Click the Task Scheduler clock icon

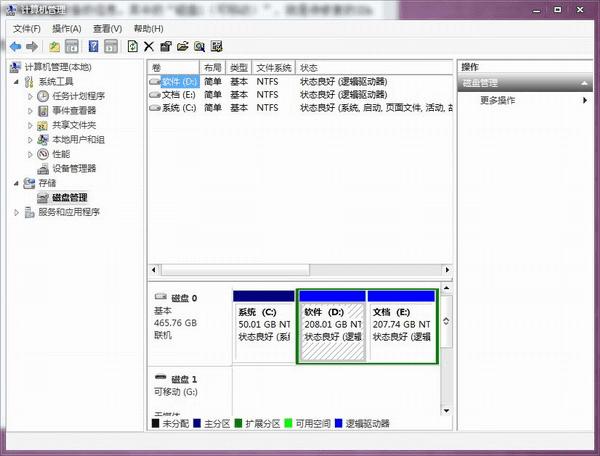click(x=43, y=96)
